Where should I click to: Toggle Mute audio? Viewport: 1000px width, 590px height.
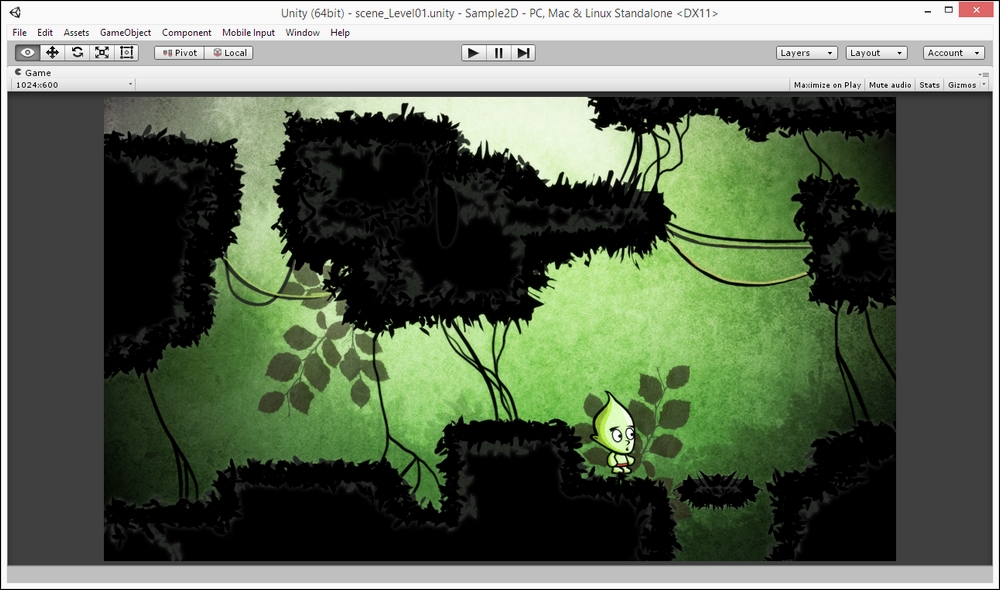890,85
